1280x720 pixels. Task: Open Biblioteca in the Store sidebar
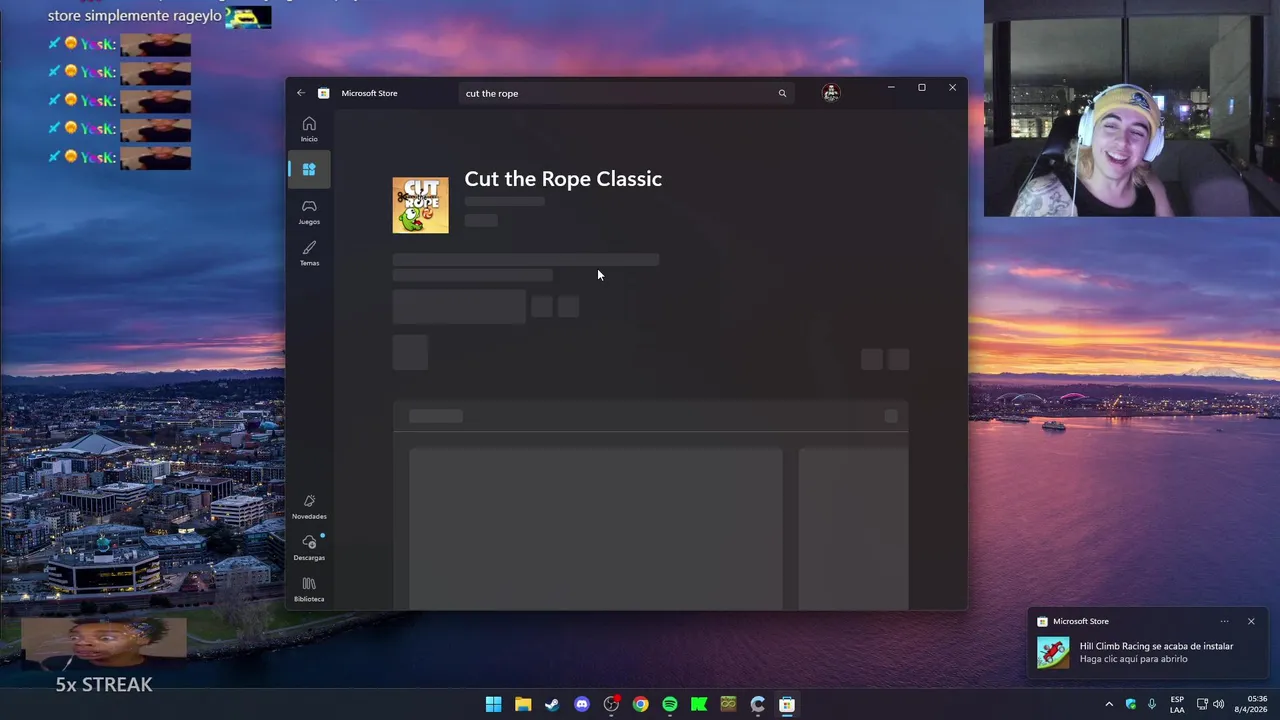309,590
